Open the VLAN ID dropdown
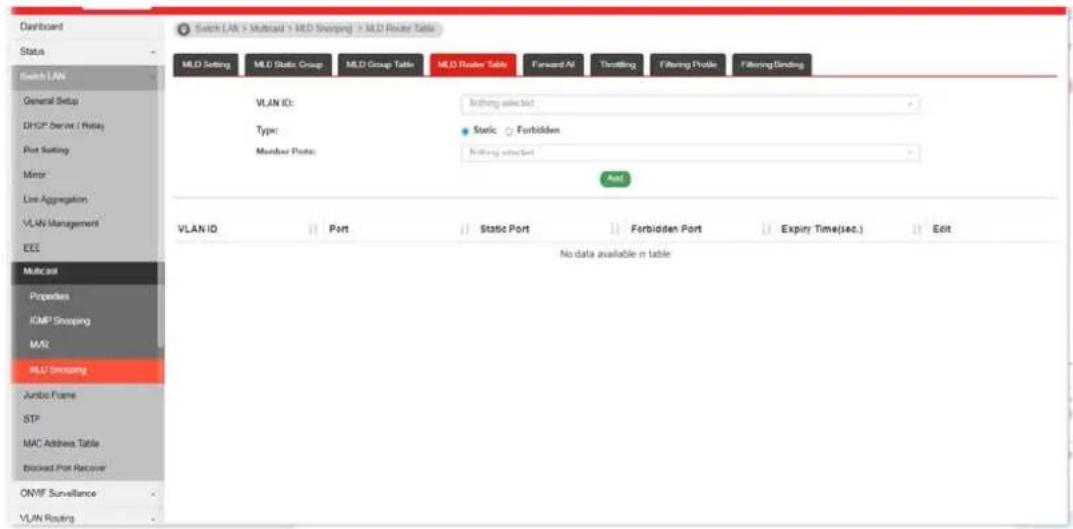This screenshot has width=1073, height=529. pos(690,103)
